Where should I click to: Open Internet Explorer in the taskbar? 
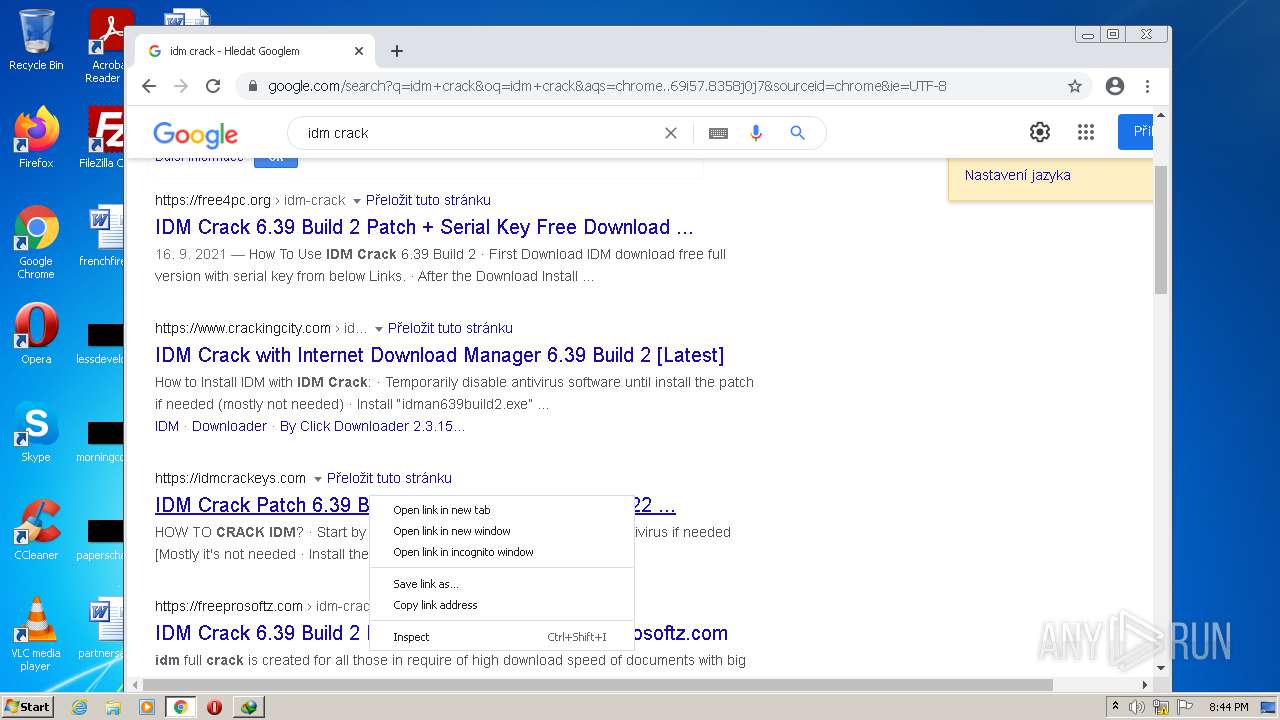click(x=79, y=707)
